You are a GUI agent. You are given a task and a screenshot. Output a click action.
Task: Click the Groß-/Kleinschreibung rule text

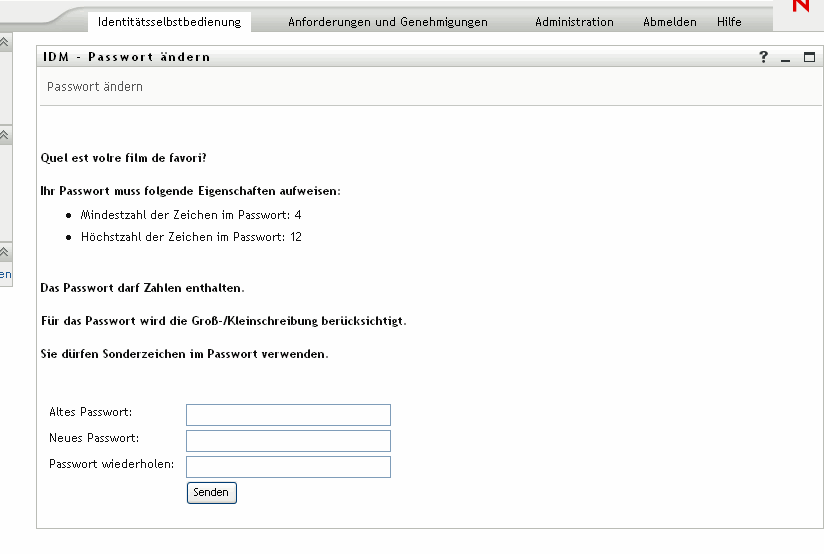point(224,321)
